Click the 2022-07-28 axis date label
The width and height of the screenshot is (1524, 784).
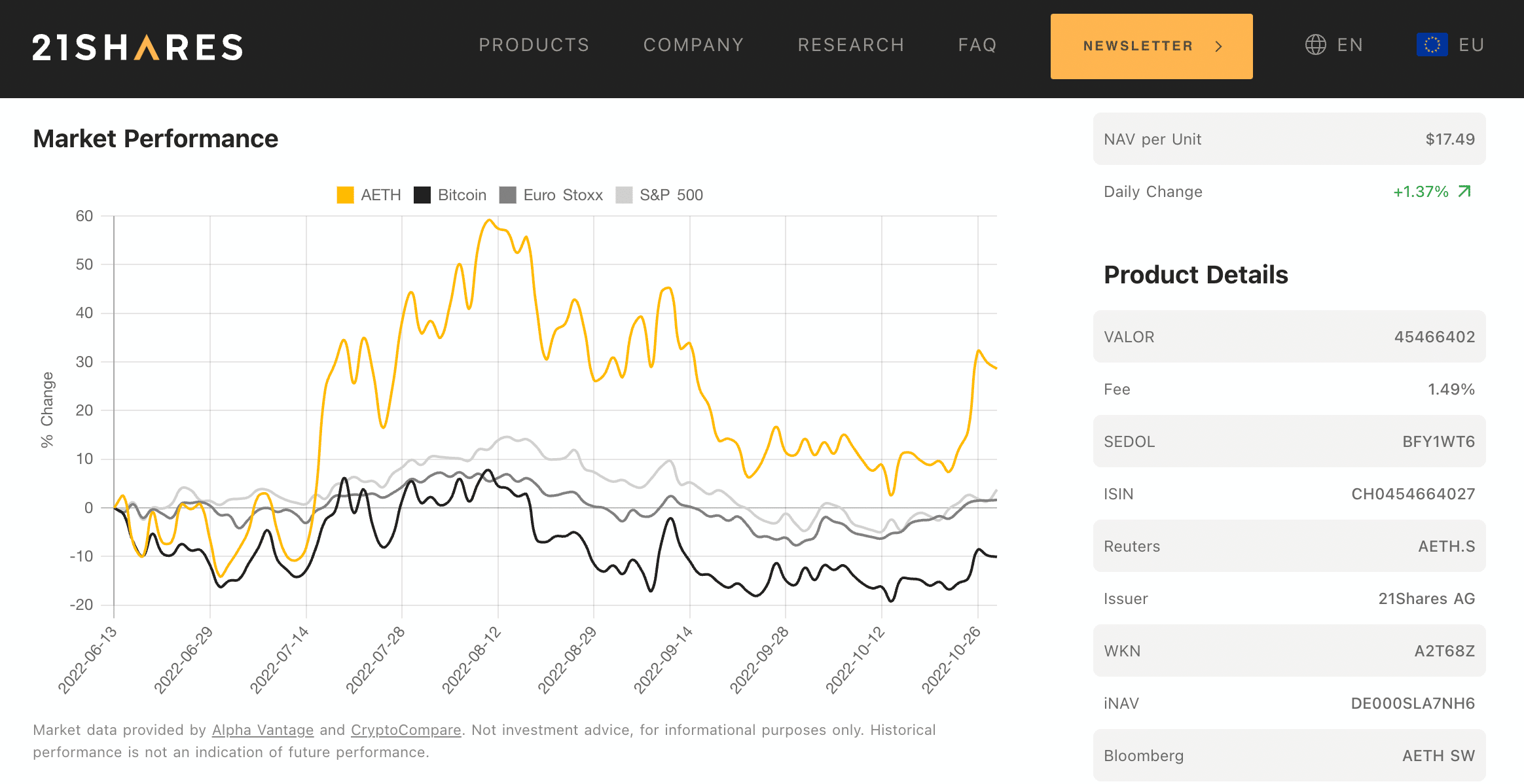pyautogui.click(x=376, y=659)
